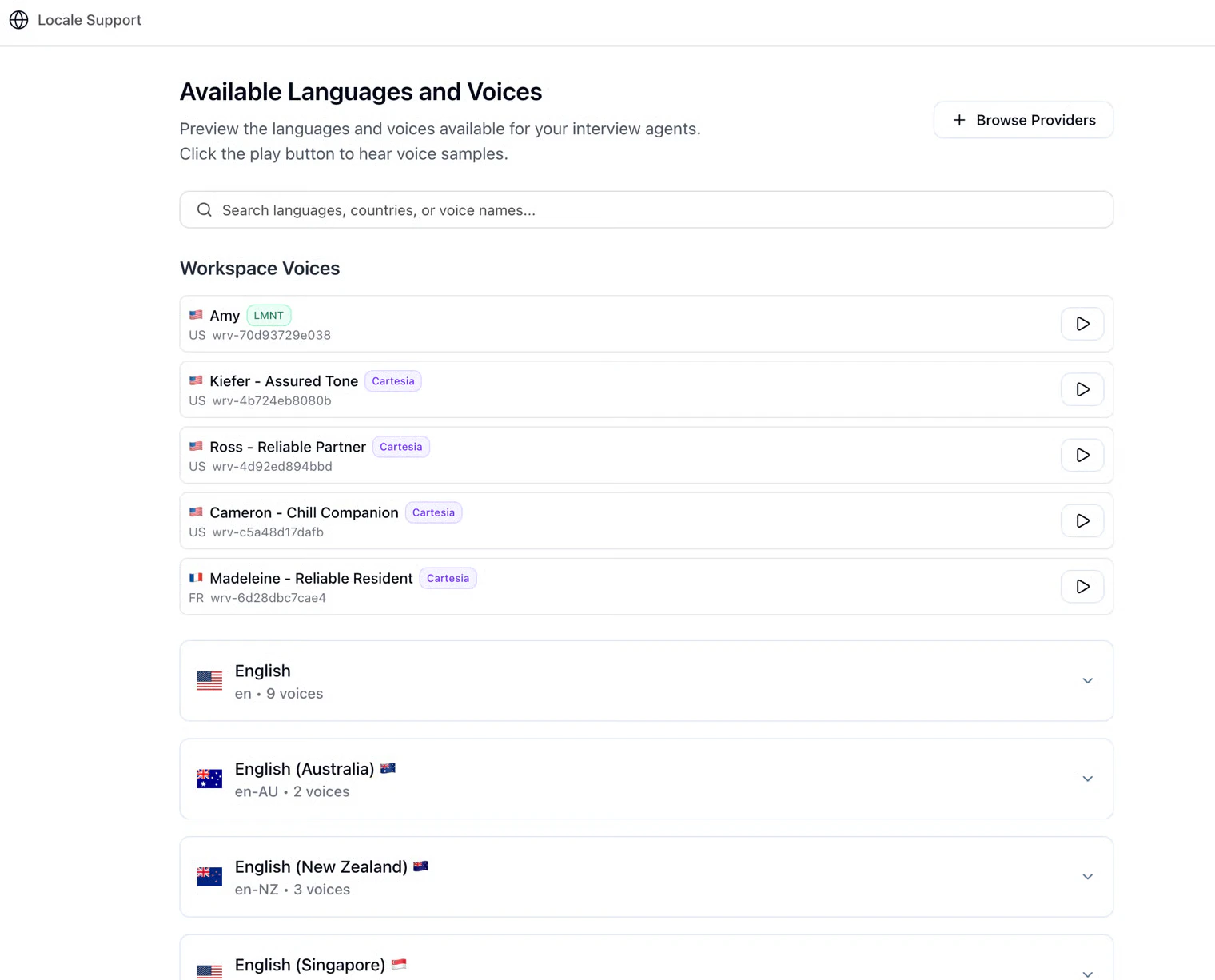Image resolution: width=1215 pixels, height=980 pixels.
Task: Select the voice ID wrv-c5a48d17dafb
Action: coord(268,532)
